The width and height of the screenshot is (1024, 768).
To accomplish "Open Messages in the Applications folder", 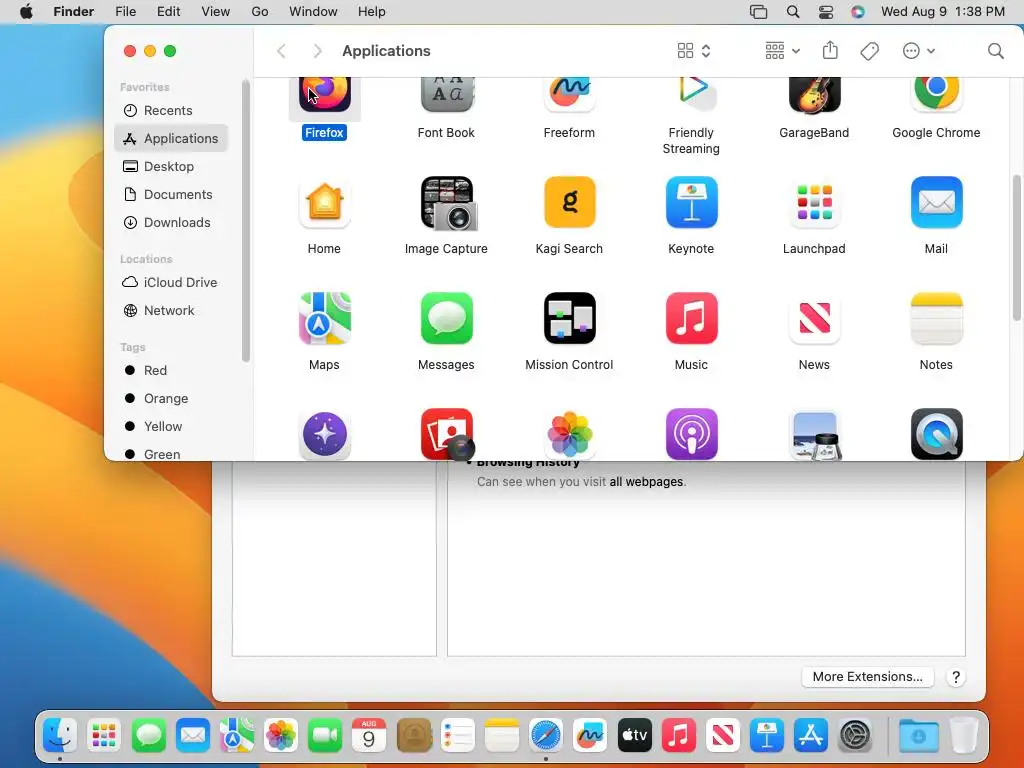I will [447, 319].
